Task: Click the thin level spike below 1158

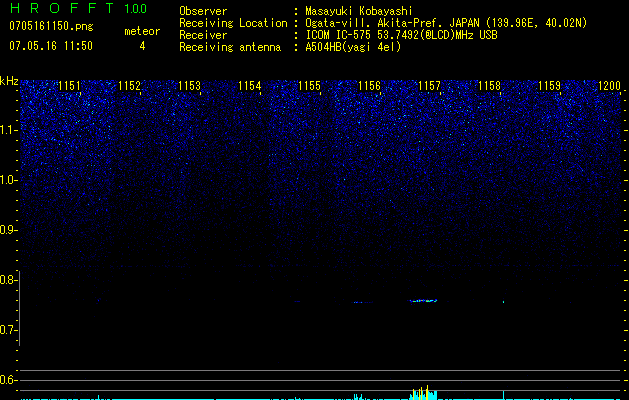Action: pos(503,395)
